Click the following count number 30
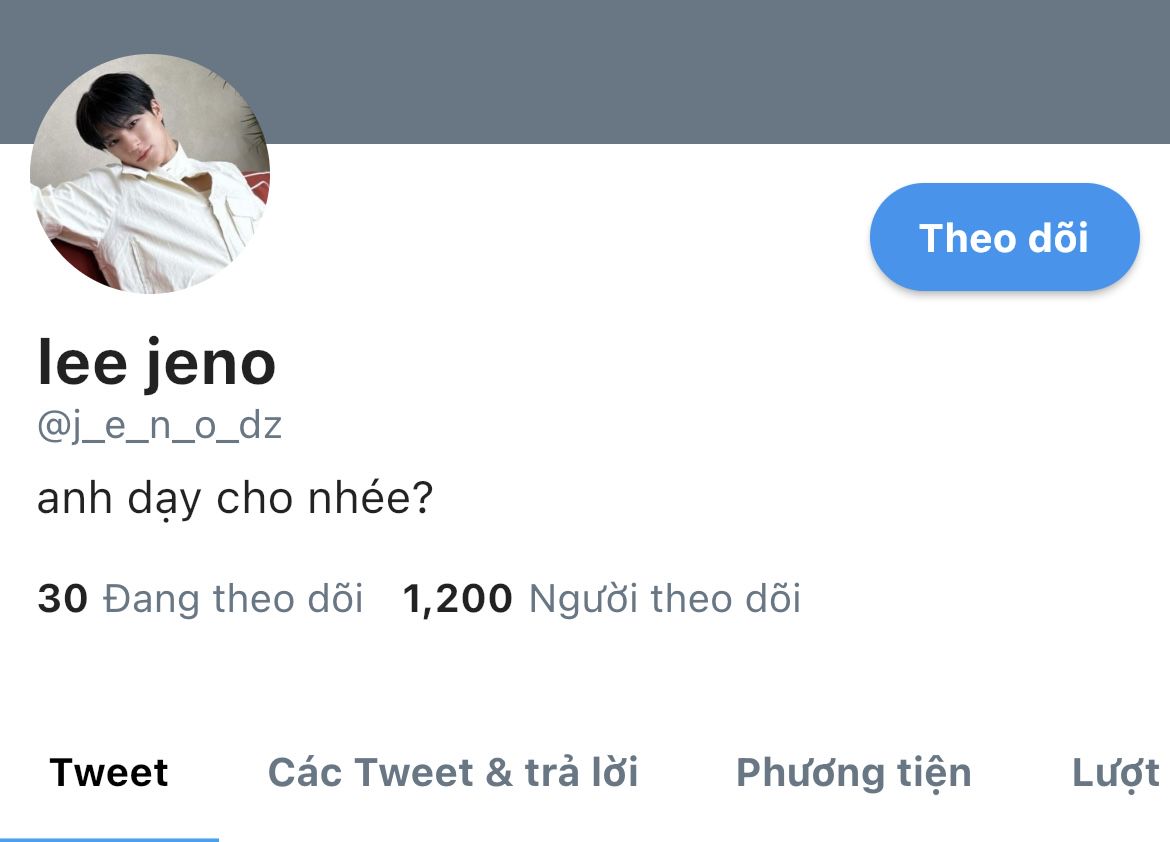The height and width of the screenshot is (842, 1170). pyautogui.click(x=63, y=599)
